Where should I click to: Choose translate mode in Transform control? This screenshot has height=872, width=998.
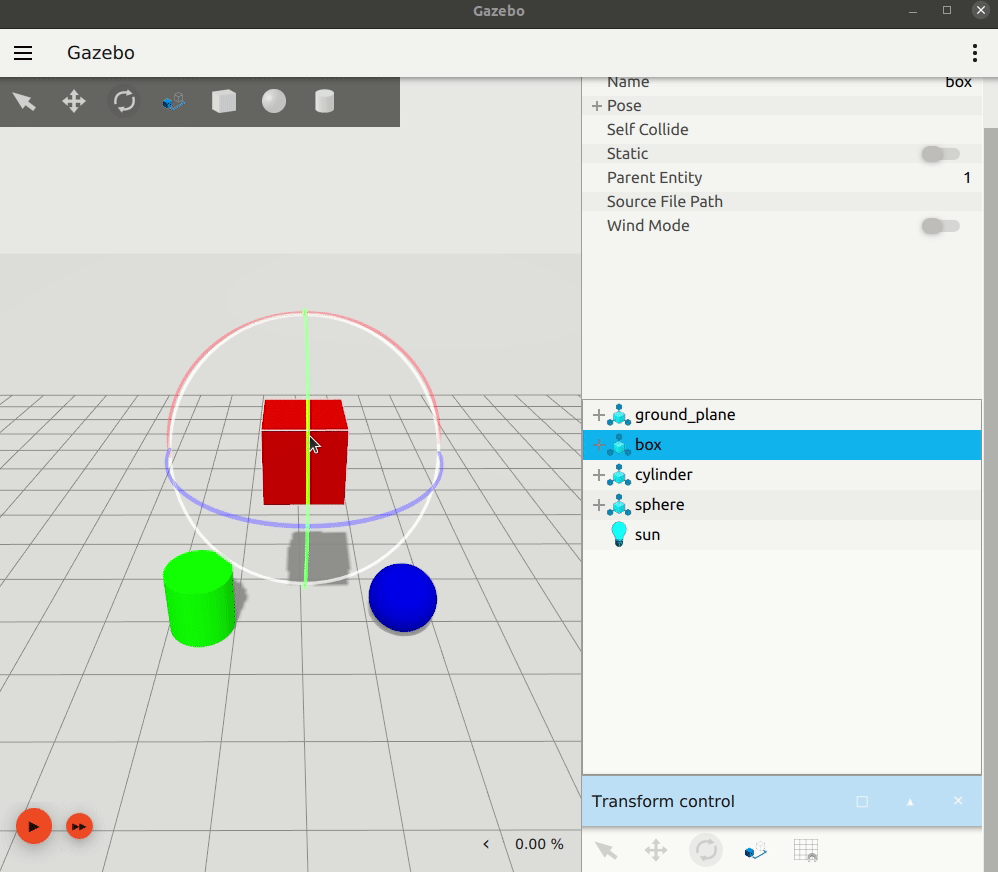point(656,850)
